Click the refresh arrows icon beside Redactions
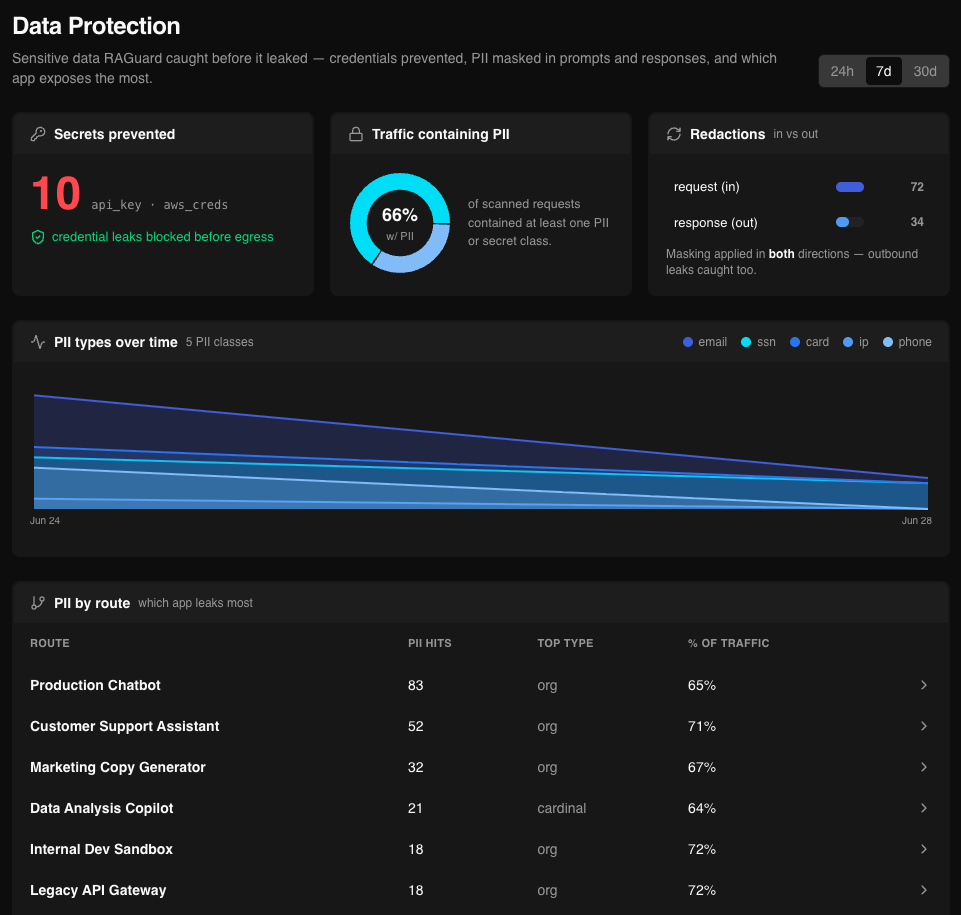Viewport: 961px width, 915px height. tap(674, 134)
